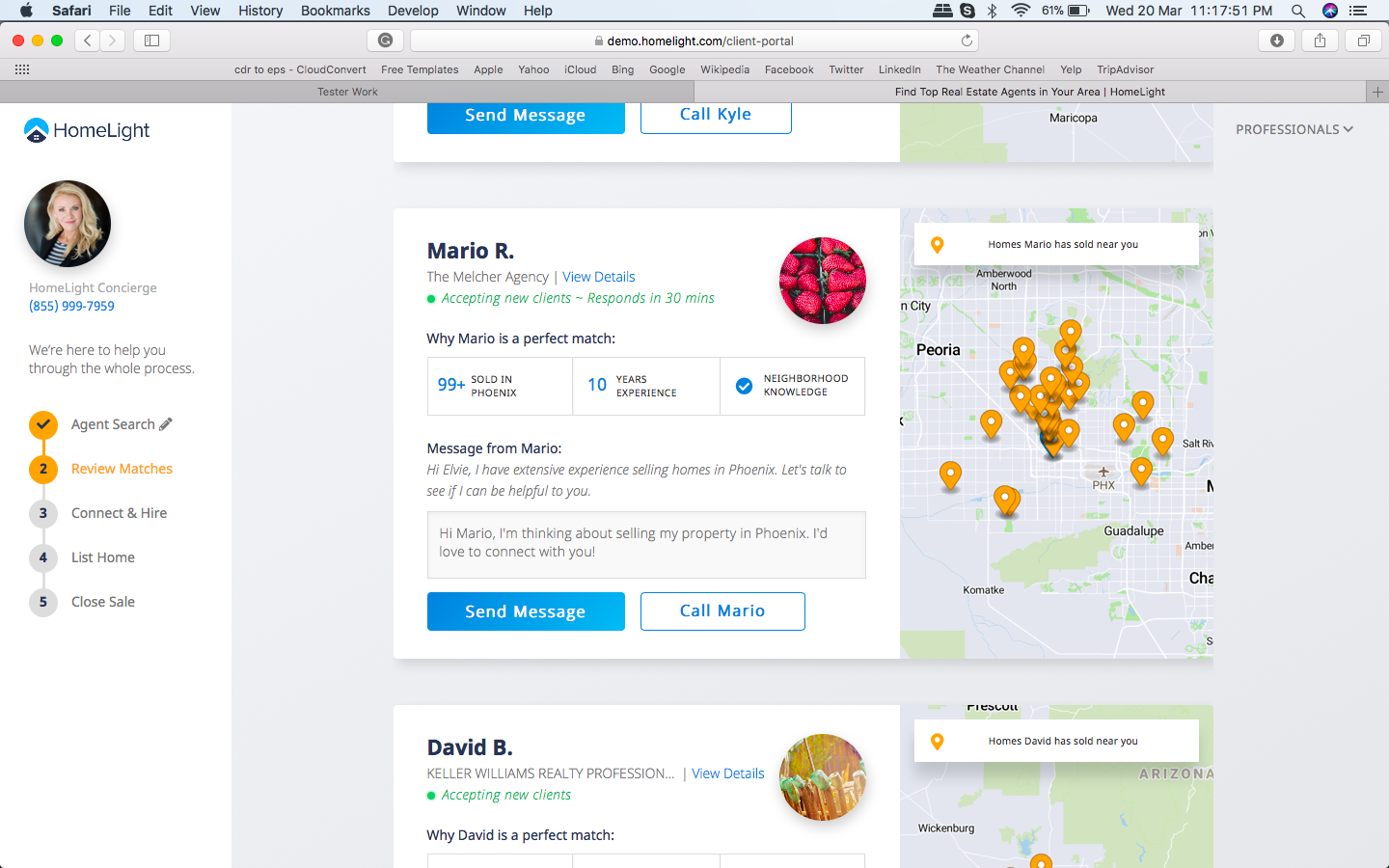
Task: Click the Call Kyle button
Action: pyautogui.click(x=716, y=115)
